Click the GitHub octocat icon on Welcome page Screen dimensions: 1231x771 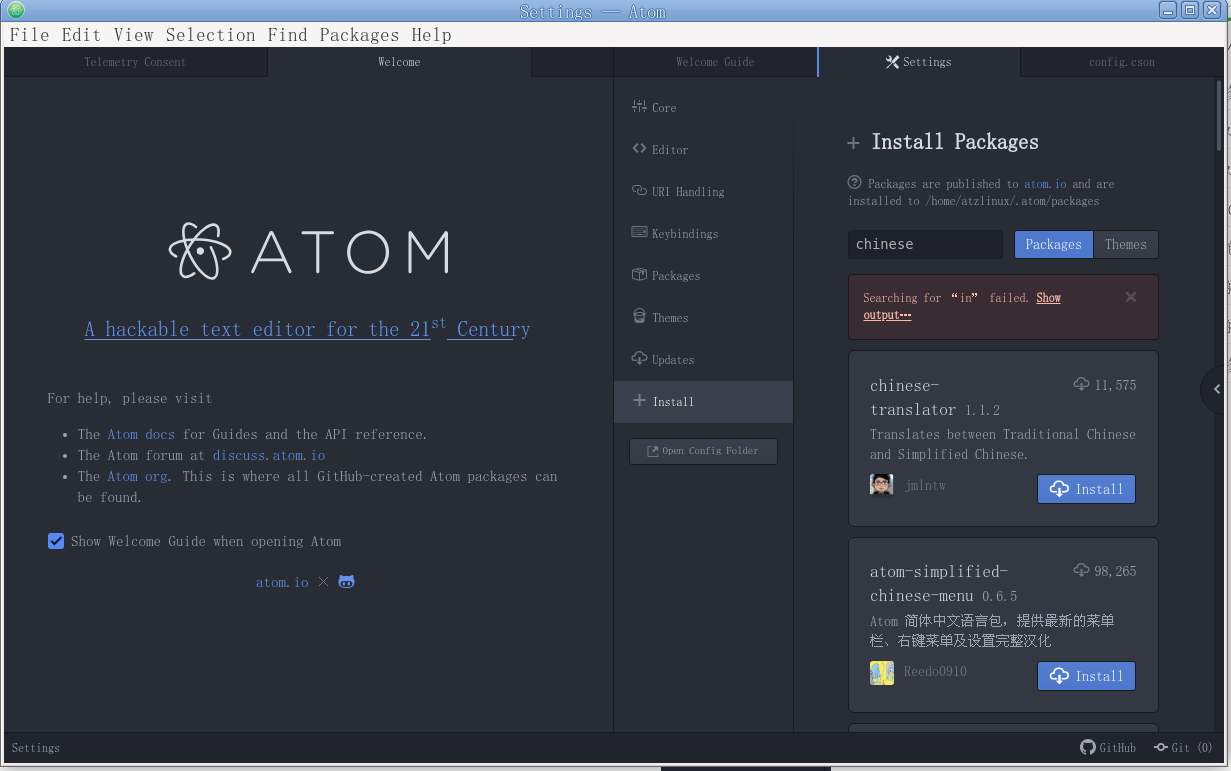pos(346,581)
